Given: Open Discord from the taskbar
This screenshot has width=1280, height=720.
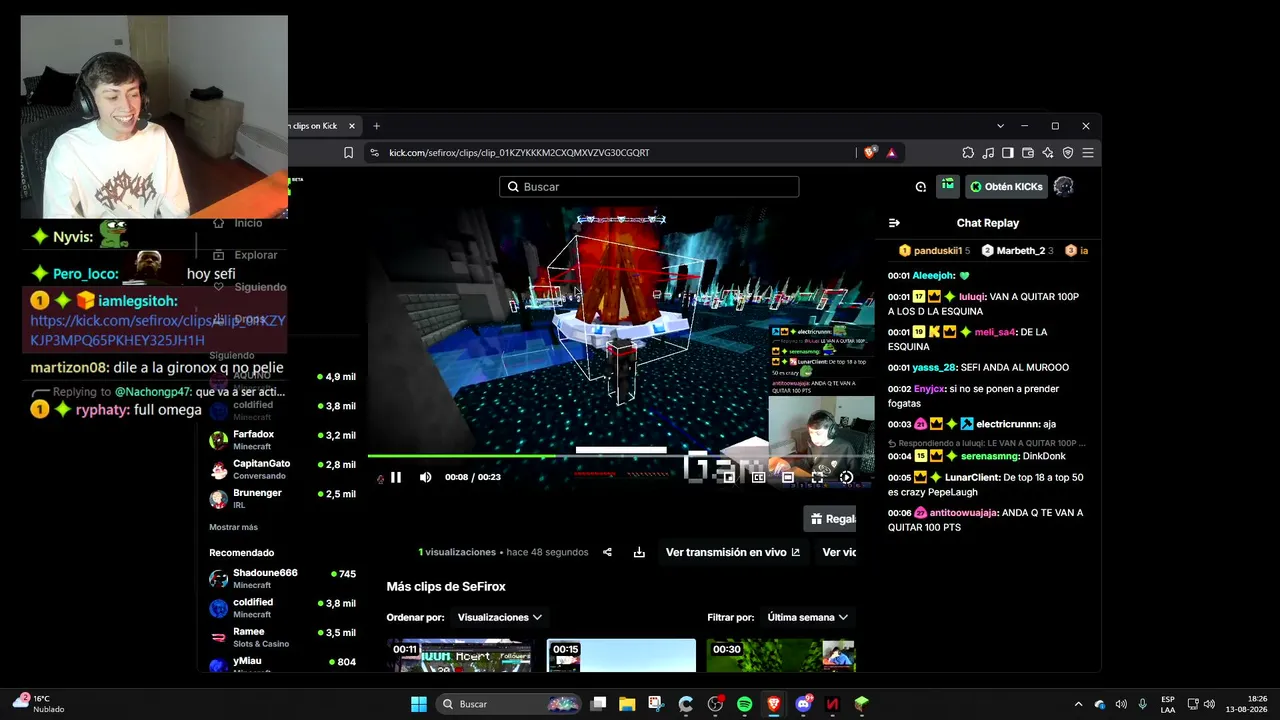Looking at the screenshot, I should click(803, 704).
